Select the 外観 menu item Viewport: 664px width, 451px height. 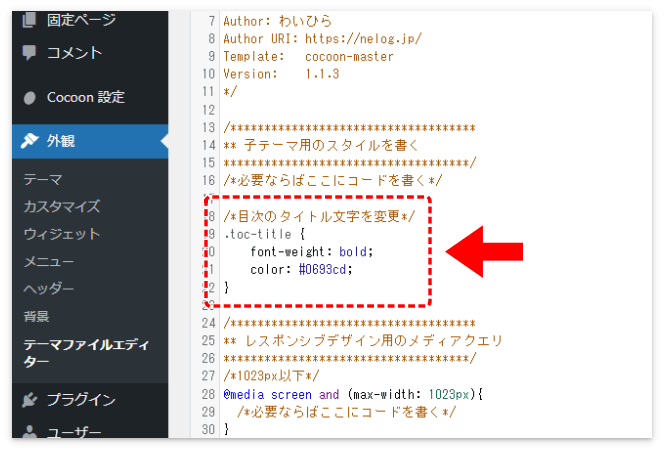[x=90, y=141]
